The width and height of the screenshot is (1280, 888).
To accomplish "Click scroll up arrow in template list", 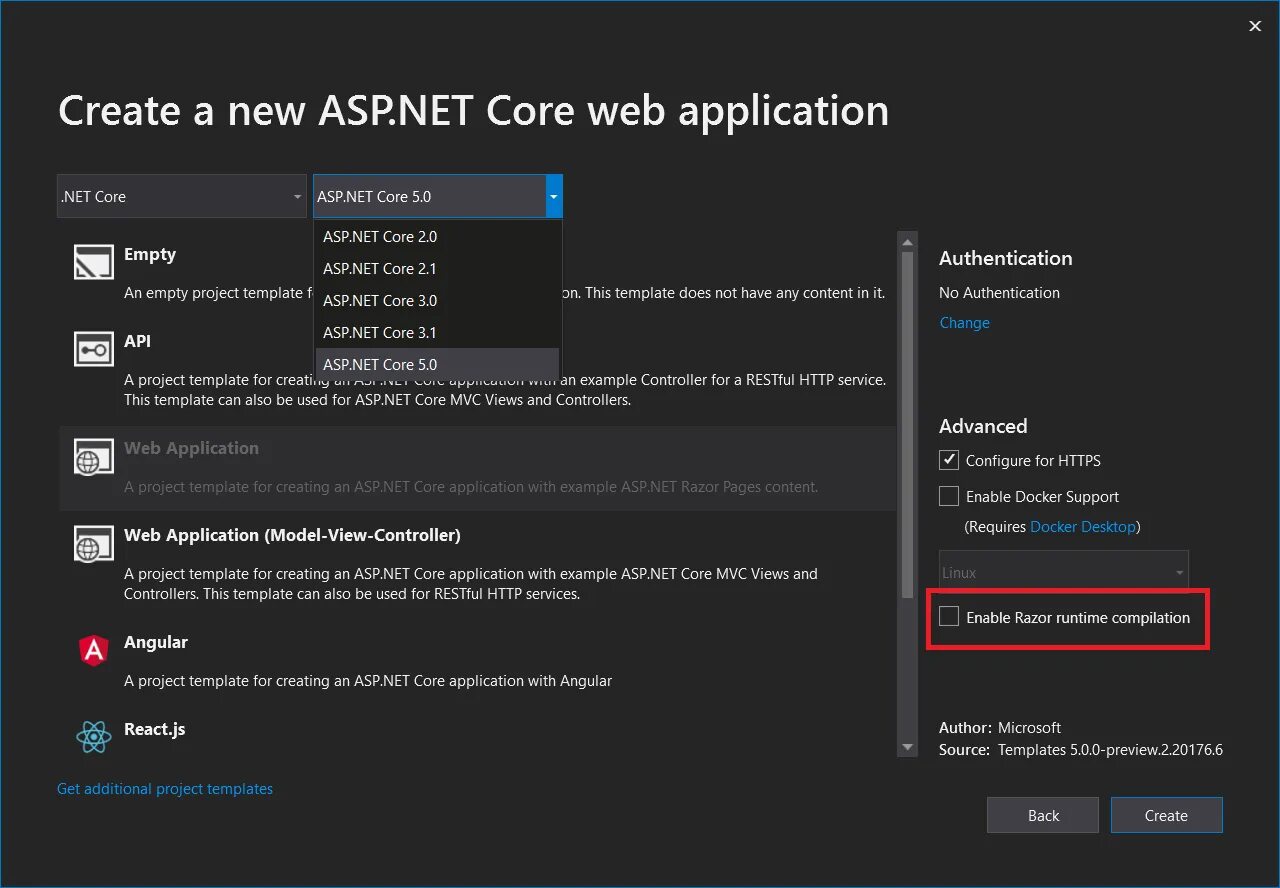I will point(908,242).
